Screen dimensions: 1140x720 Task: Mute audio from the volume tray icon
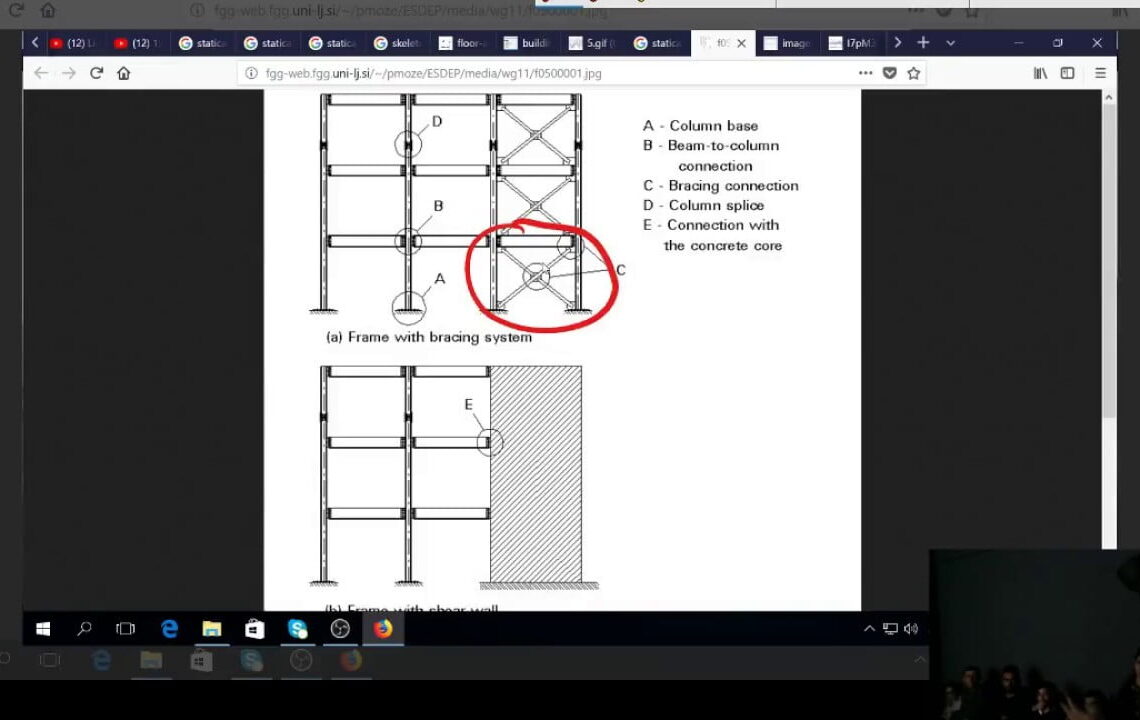coord(910,628)
